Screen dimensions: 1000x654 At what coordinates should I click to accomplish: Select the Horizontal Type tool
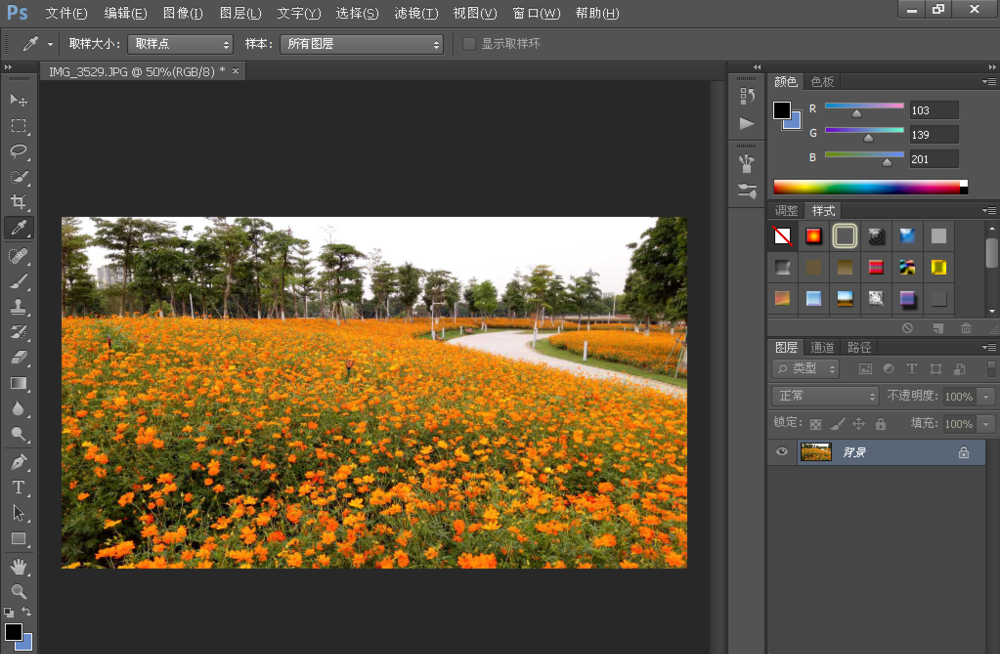(18, 487)
